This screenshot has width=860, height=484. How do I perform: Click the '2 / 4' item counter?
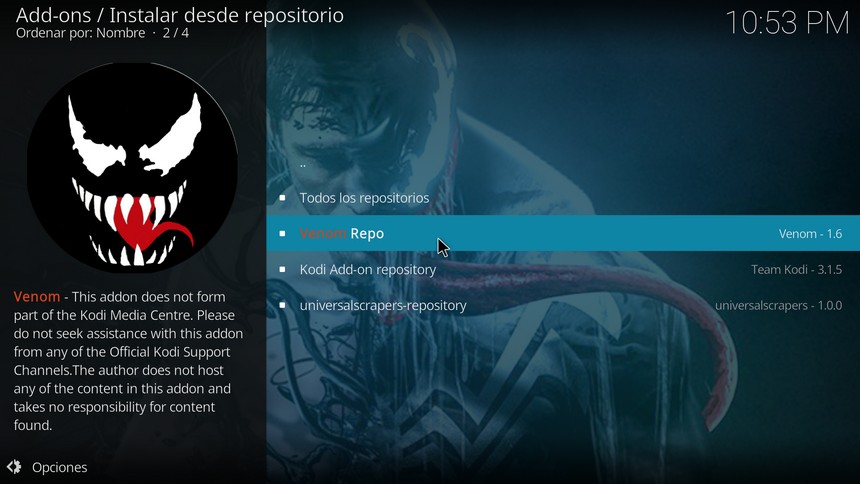pos(176,33)
